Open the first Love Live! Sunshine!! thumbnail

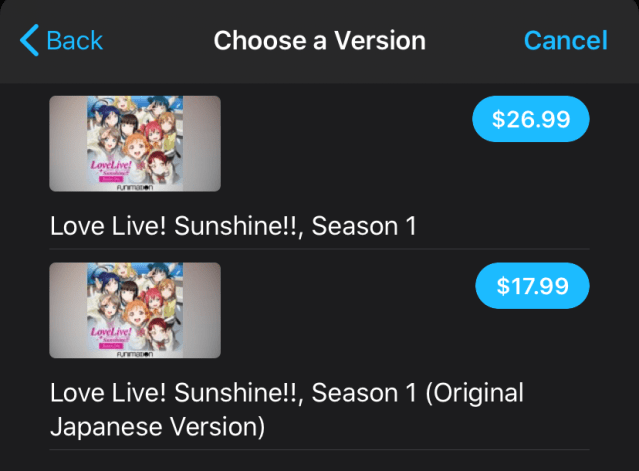[x=135, y=143]
